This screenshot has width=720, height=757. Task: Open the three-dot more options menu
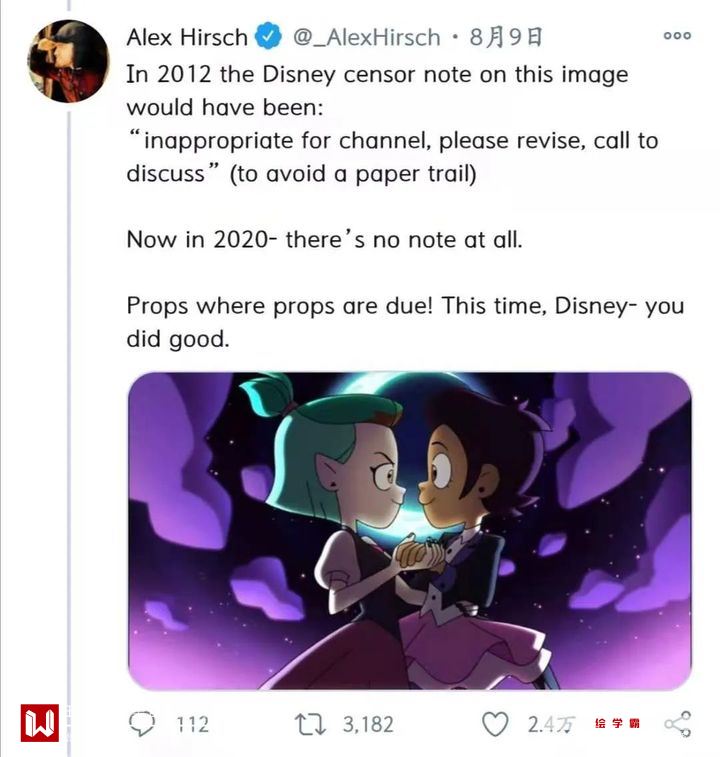click(677, 36)
